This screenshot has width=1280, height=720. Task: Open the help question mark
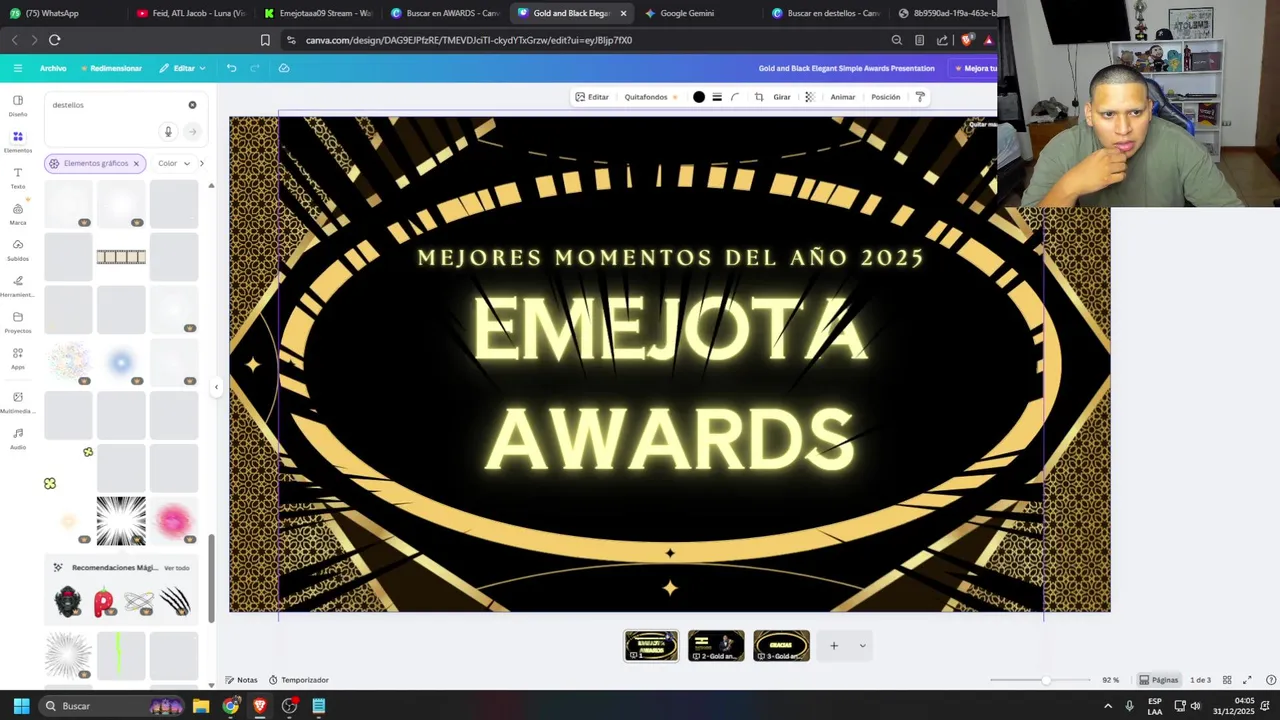pyautogui.click(x=1271, y=680)
